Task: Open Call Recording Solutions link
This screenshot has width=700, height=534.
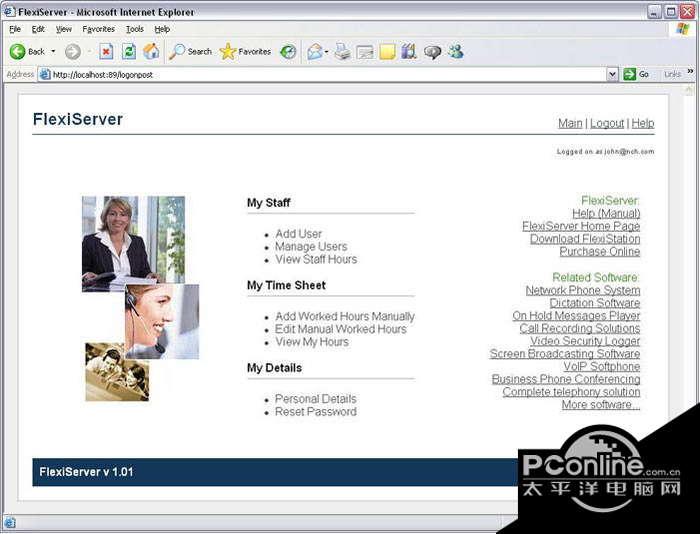Action: pyautogui.click(x=580, y=328)
